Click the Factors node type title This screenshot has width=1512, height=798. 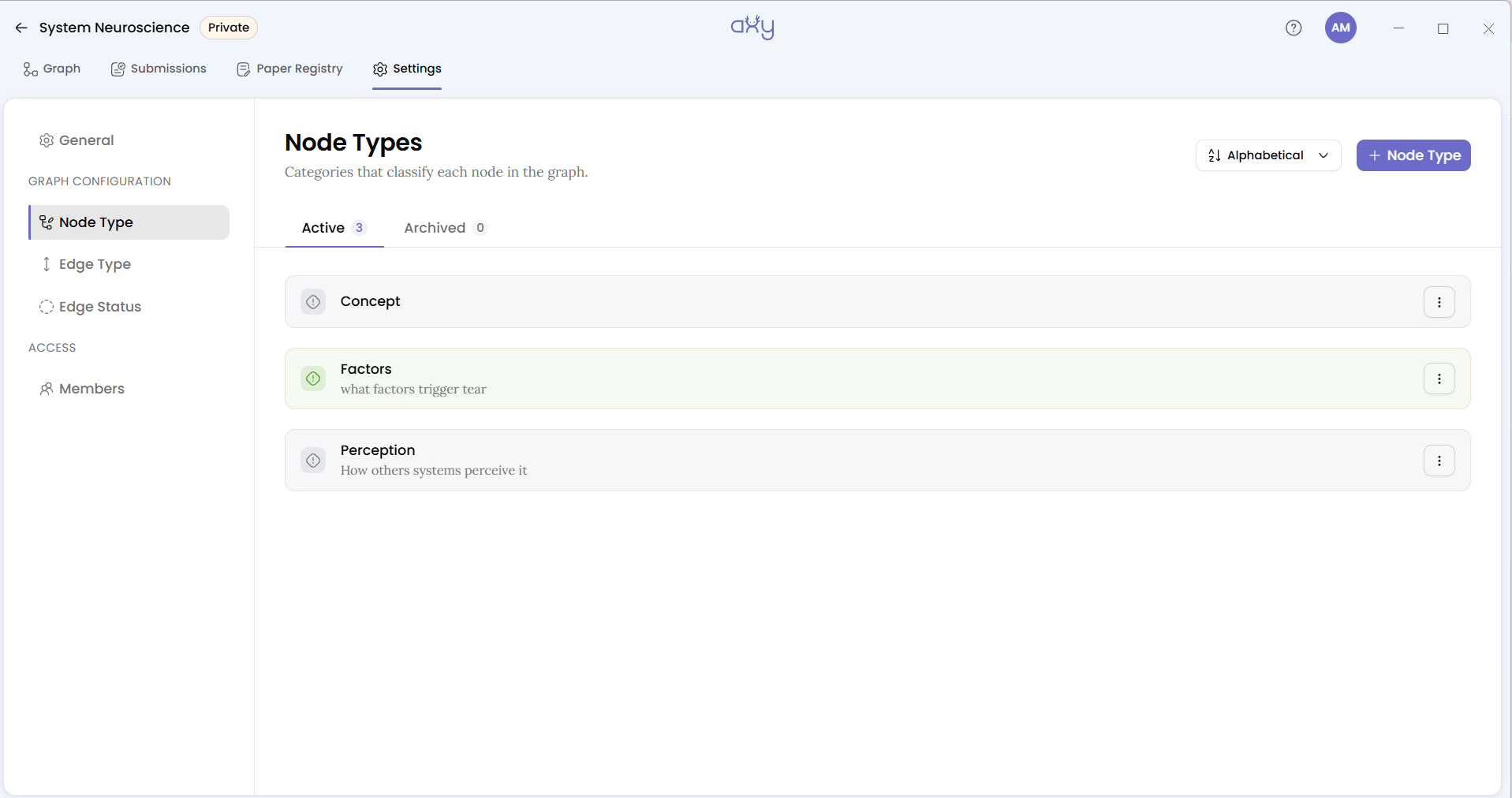pyautogui.click(x=366, y=369)
